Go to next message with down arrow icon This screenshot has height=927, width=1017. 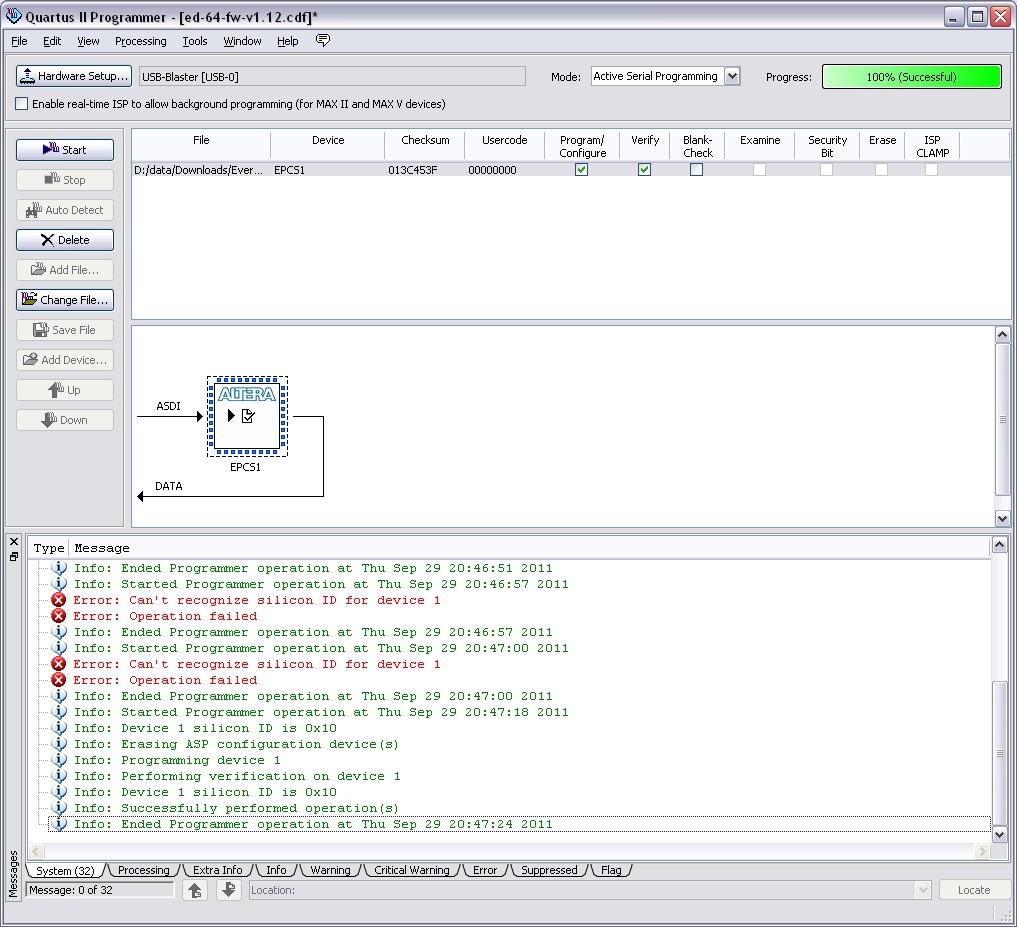[x=229, y=890]
